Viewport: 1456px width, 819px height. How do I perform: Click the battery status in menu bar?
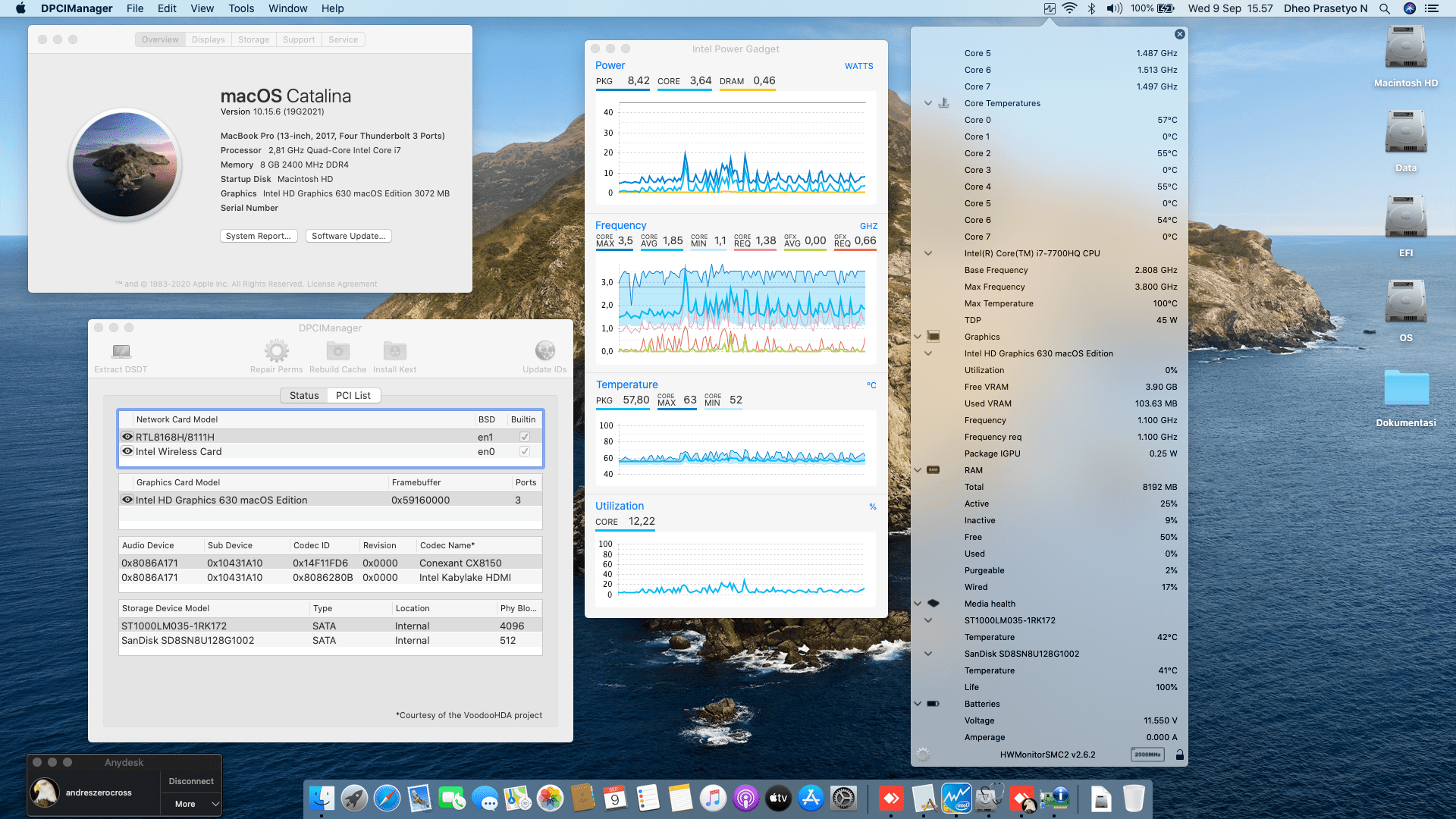pyautogui.click(x=1152, y=8)
